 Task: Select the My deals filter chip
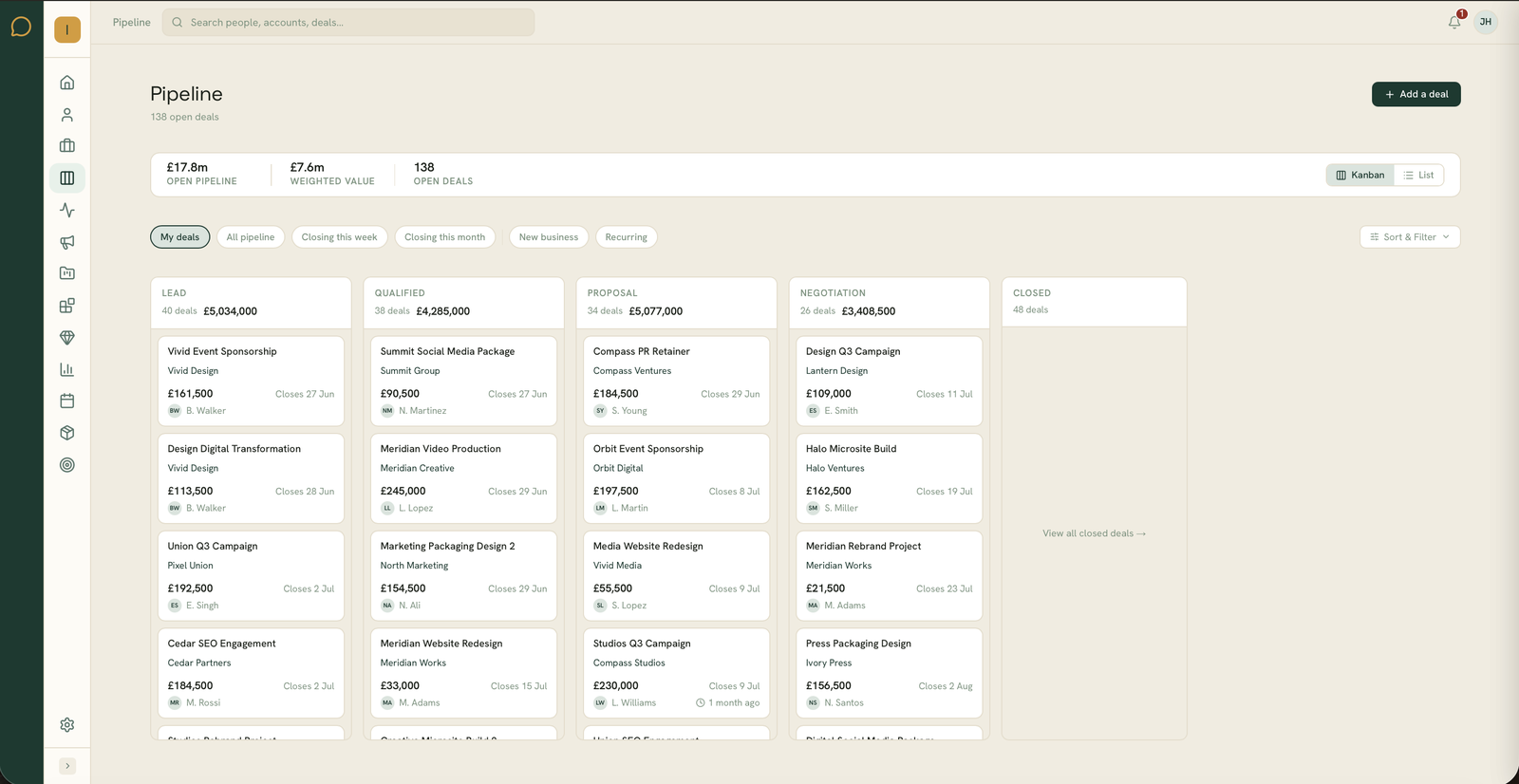pos(180,237)
